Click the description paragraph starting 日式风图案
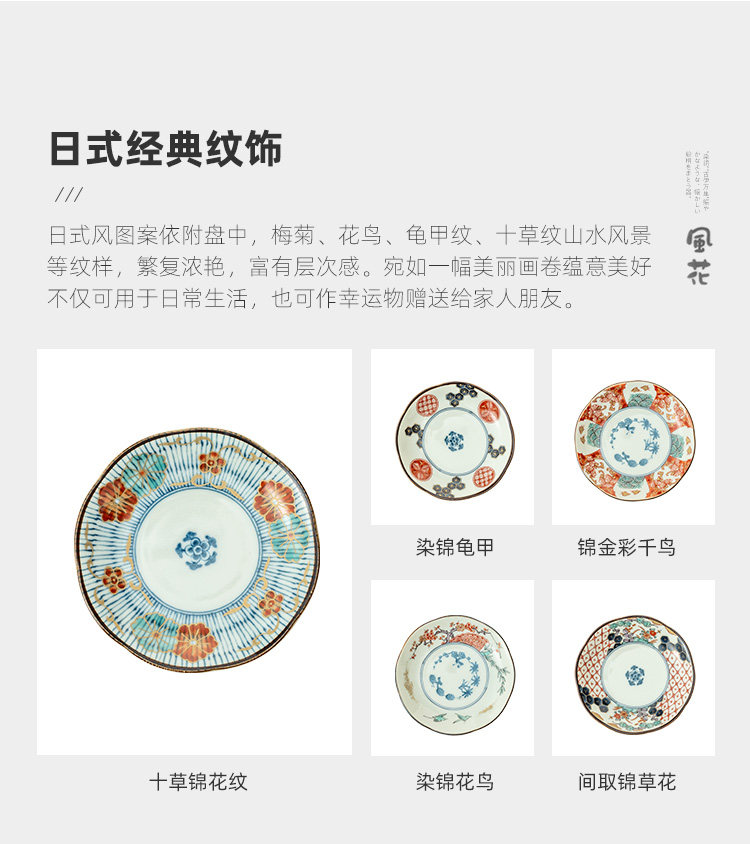Viewport: 750px width, 844px height. click(x=349, y=266)
